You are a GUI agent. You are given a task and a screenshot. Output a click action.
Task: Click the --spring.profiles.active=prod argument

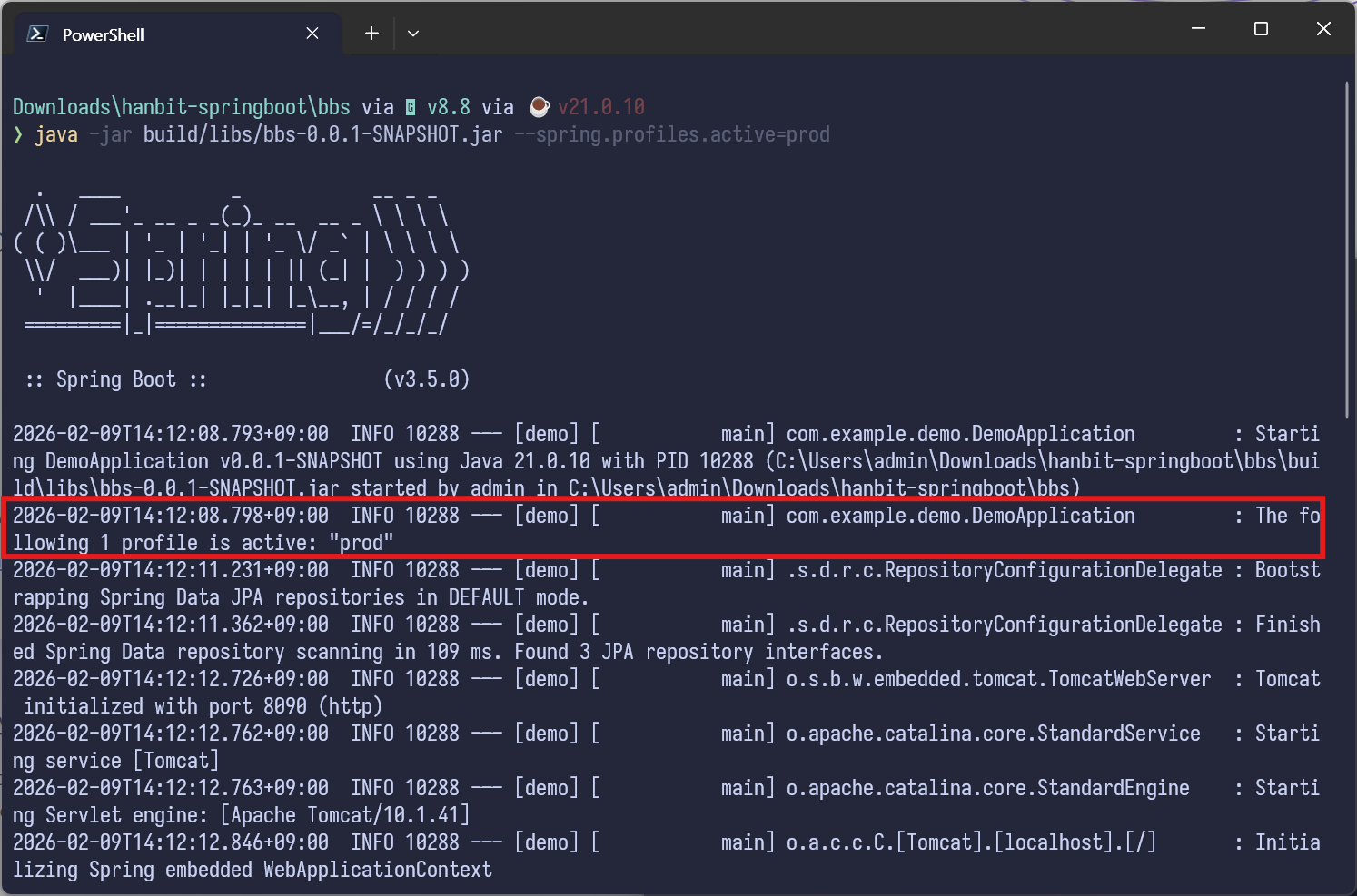click(672, 135)
